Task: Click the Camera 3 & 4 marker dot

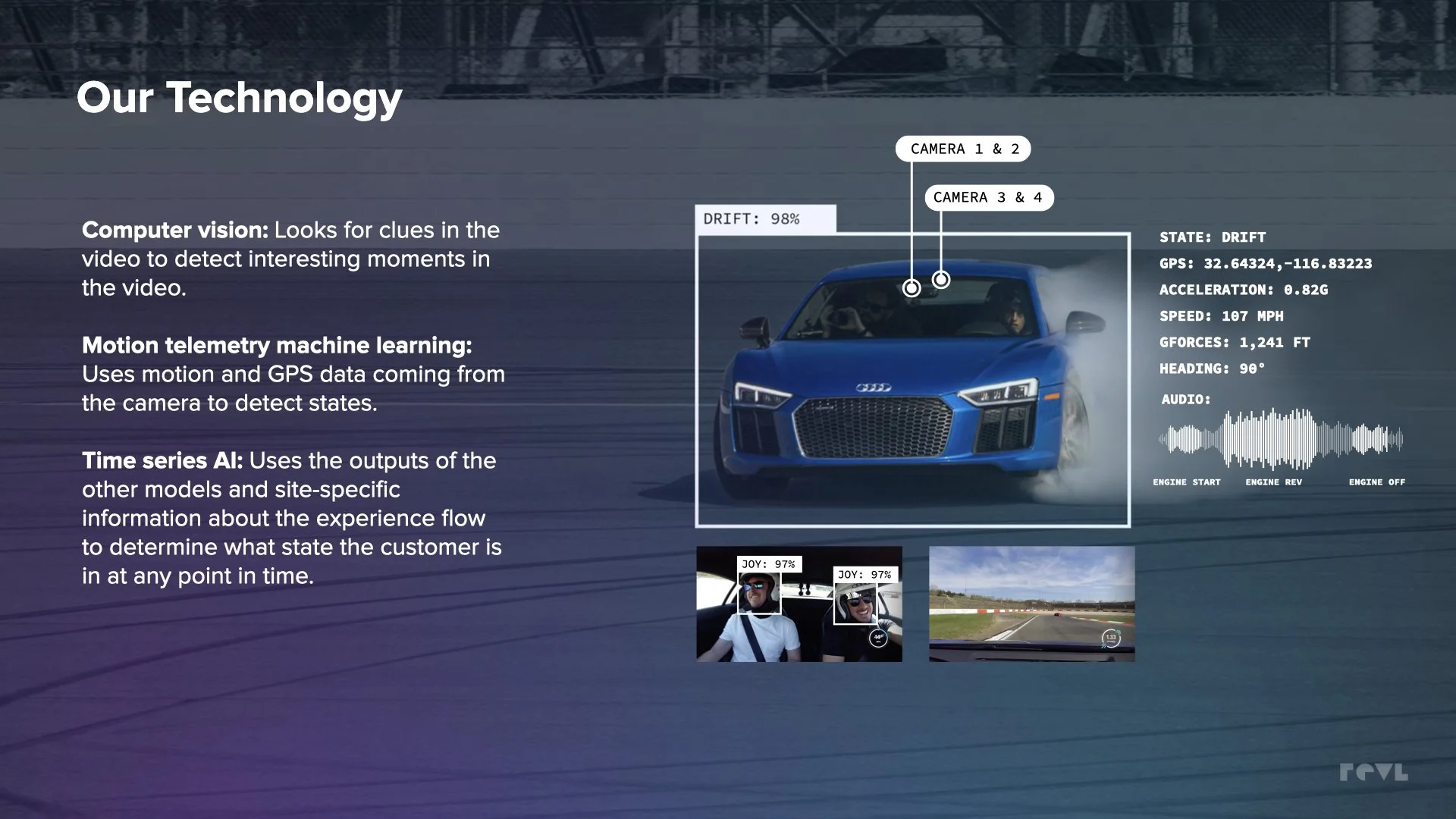Action: tap(941, 280)
